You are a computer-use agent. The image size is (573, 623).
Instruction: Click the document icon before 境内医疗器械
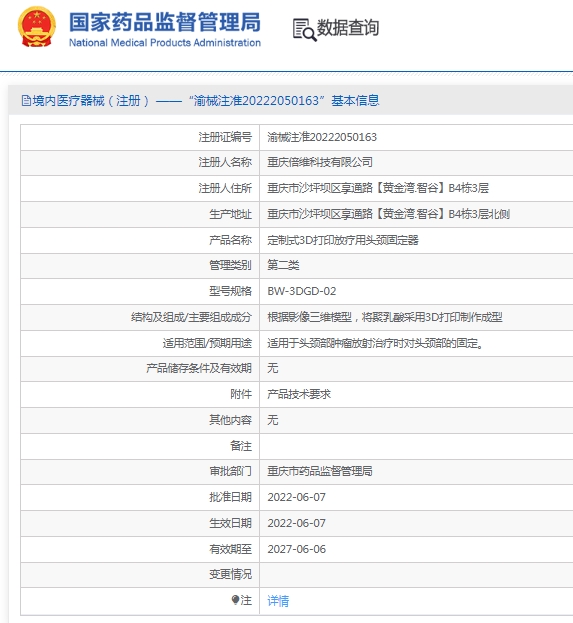pyautogui.click(x=26, y=101)
